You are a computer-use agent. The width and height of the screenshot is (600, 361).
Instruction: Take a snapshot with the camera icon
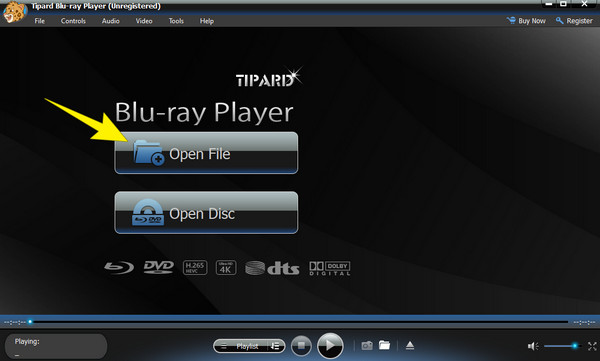coord(367,346)
